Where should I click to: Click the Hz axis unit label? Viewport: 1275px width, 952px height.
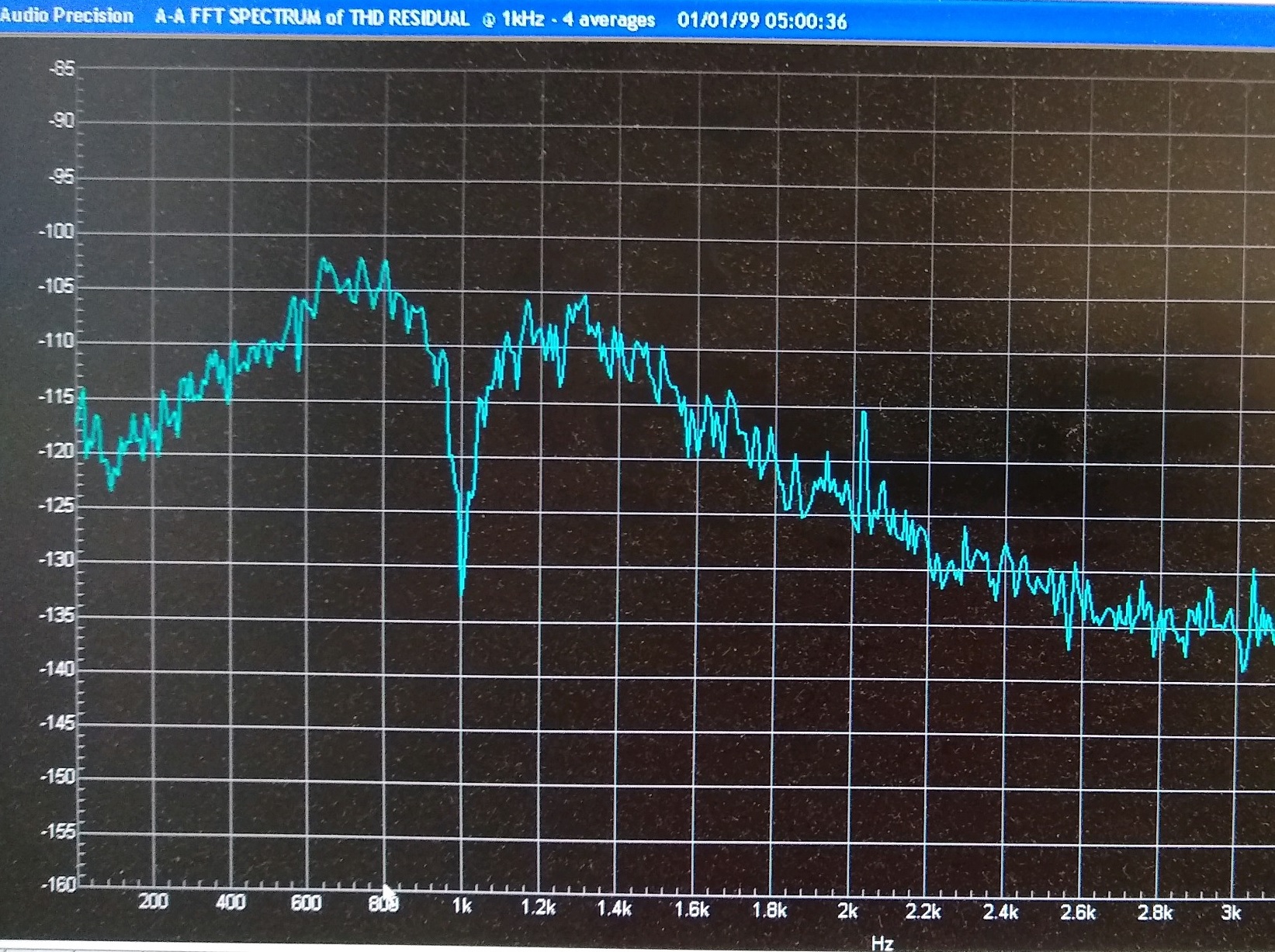pos(882,943)
